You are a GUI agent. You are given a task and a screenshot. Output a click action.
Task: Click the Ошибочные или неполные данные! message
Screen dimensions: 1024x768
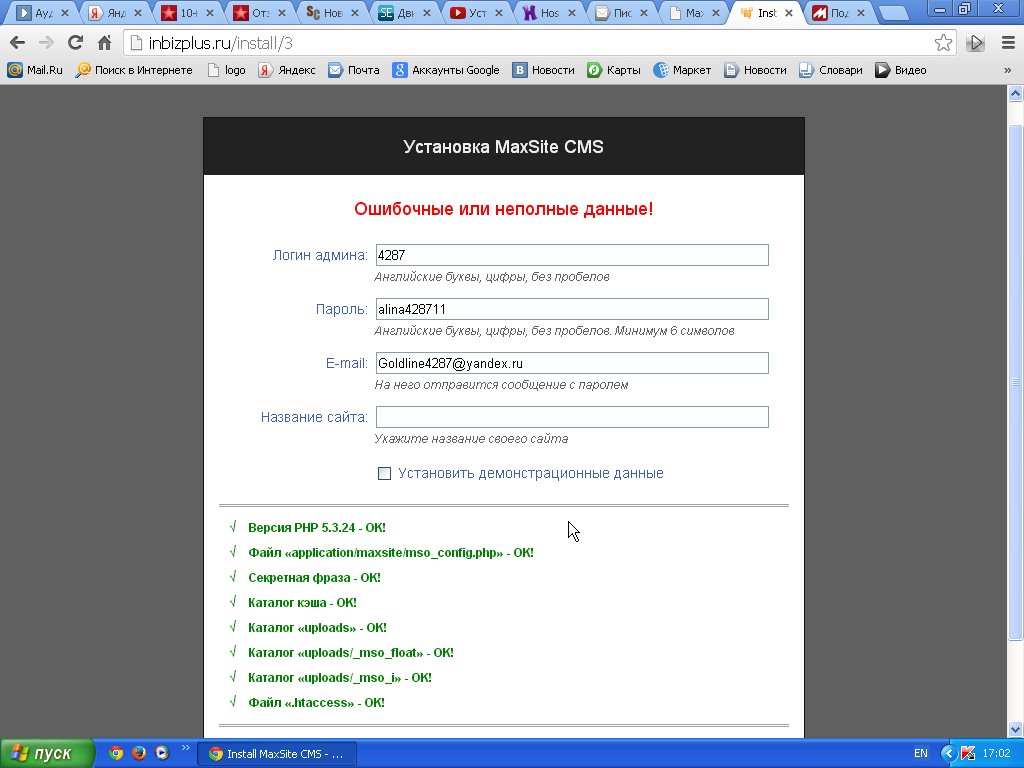click(504, 209)
